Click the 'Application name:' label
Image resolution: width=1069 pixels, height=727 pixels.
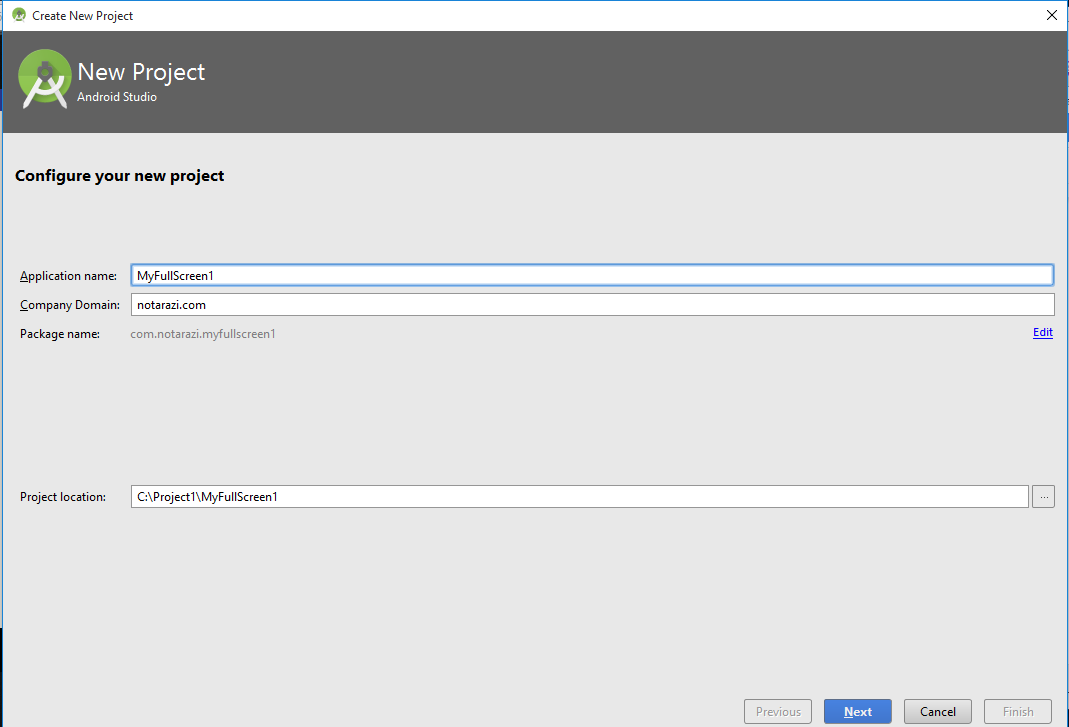click(x=68, y=276)
